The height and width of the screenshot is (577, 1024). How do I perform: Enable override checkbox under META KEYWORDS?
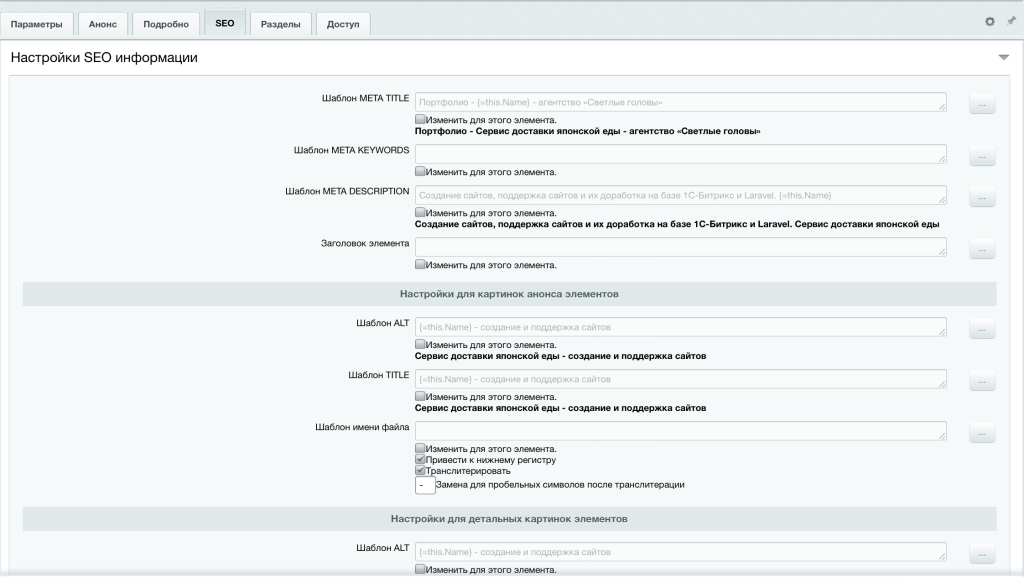[420, 172]
